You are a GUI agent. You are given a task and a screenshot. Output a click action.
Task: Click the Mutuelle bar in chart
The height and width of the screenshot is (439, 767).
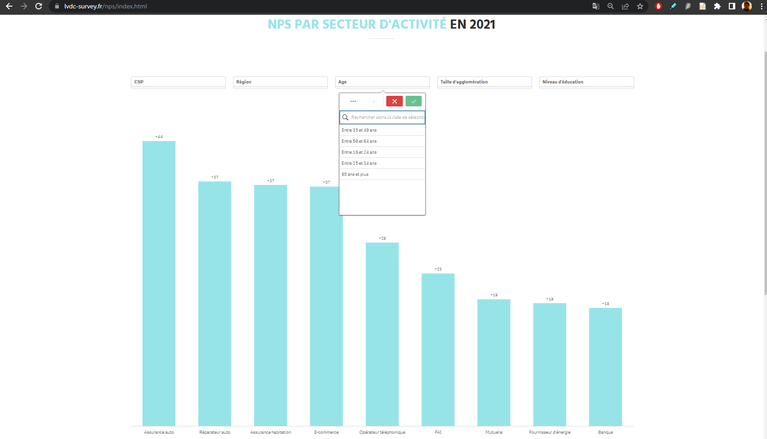[494, 363]
